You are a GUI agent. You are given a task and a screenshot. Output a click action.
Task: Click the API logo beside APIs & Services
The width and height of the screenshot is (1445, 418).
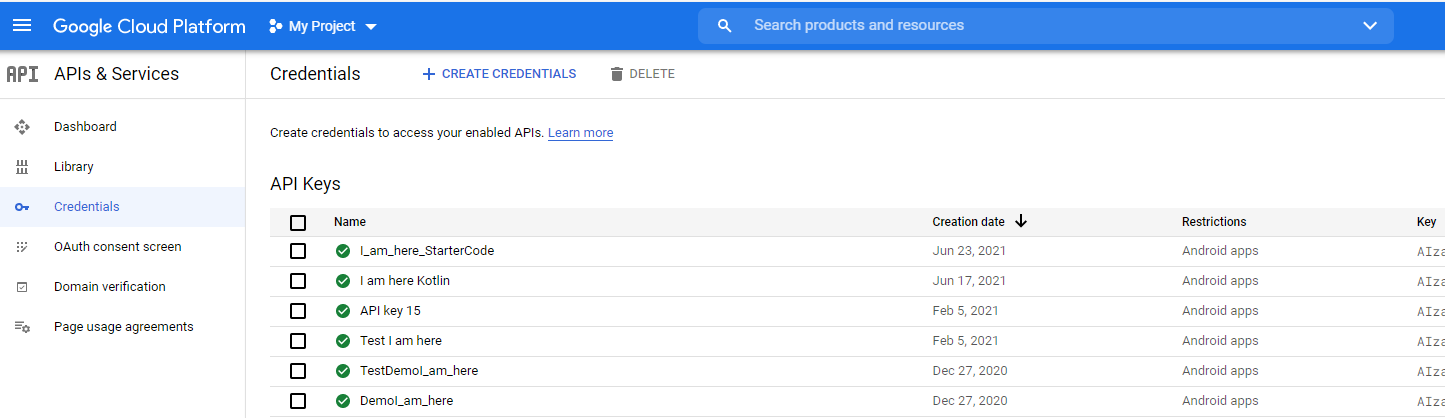(22, 74)
